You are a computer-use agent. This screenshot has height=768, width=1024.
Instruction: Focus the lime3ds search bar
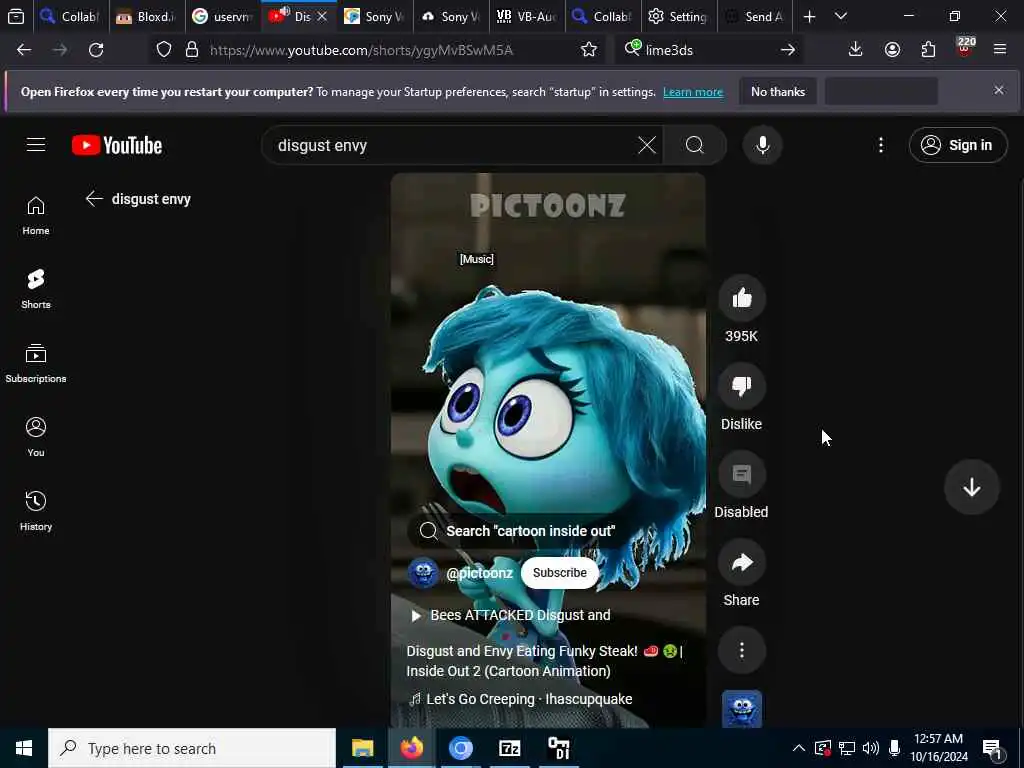[x=709, y=50]
